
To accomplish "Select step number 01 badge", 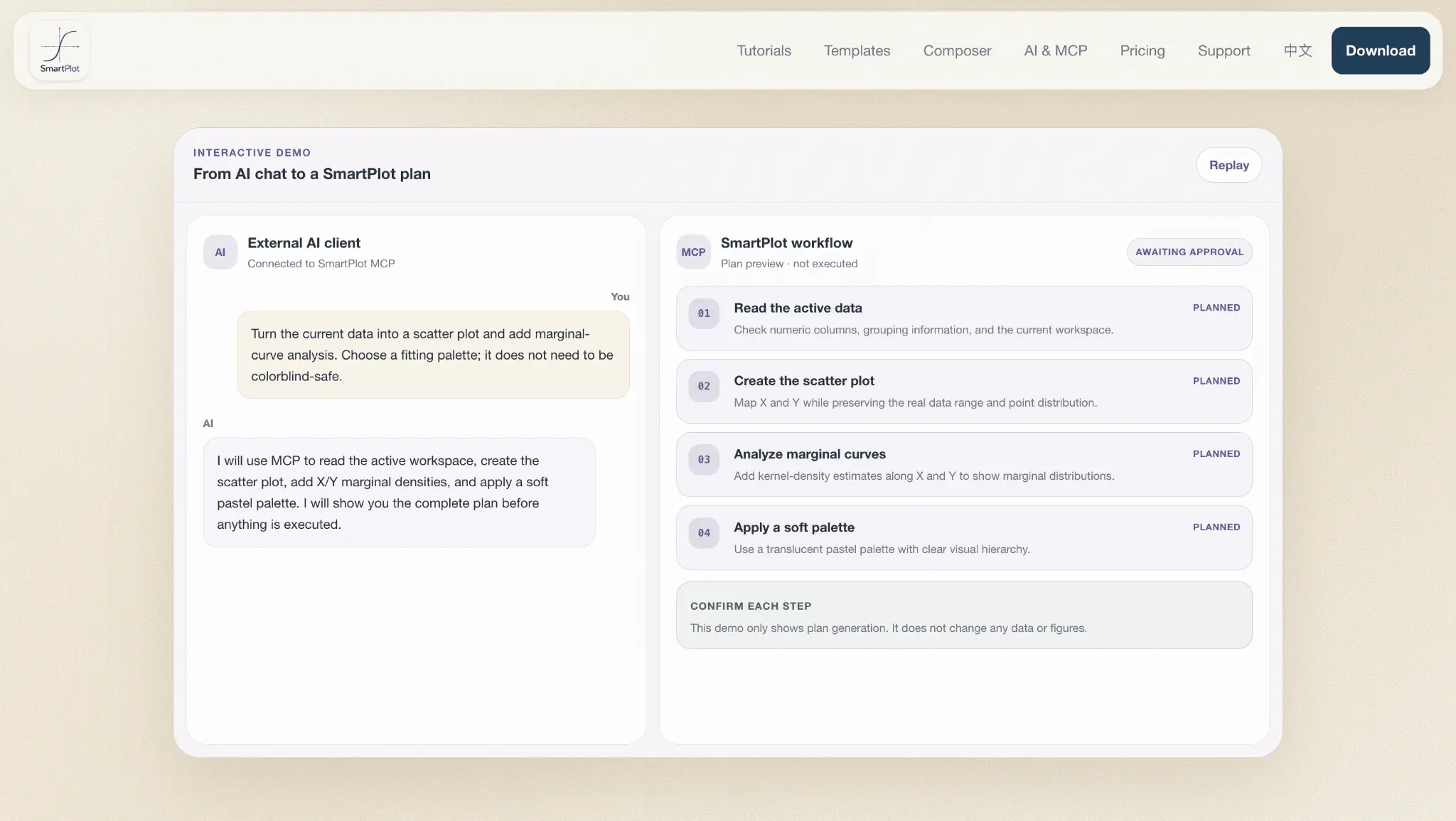I will pos(704,313).
